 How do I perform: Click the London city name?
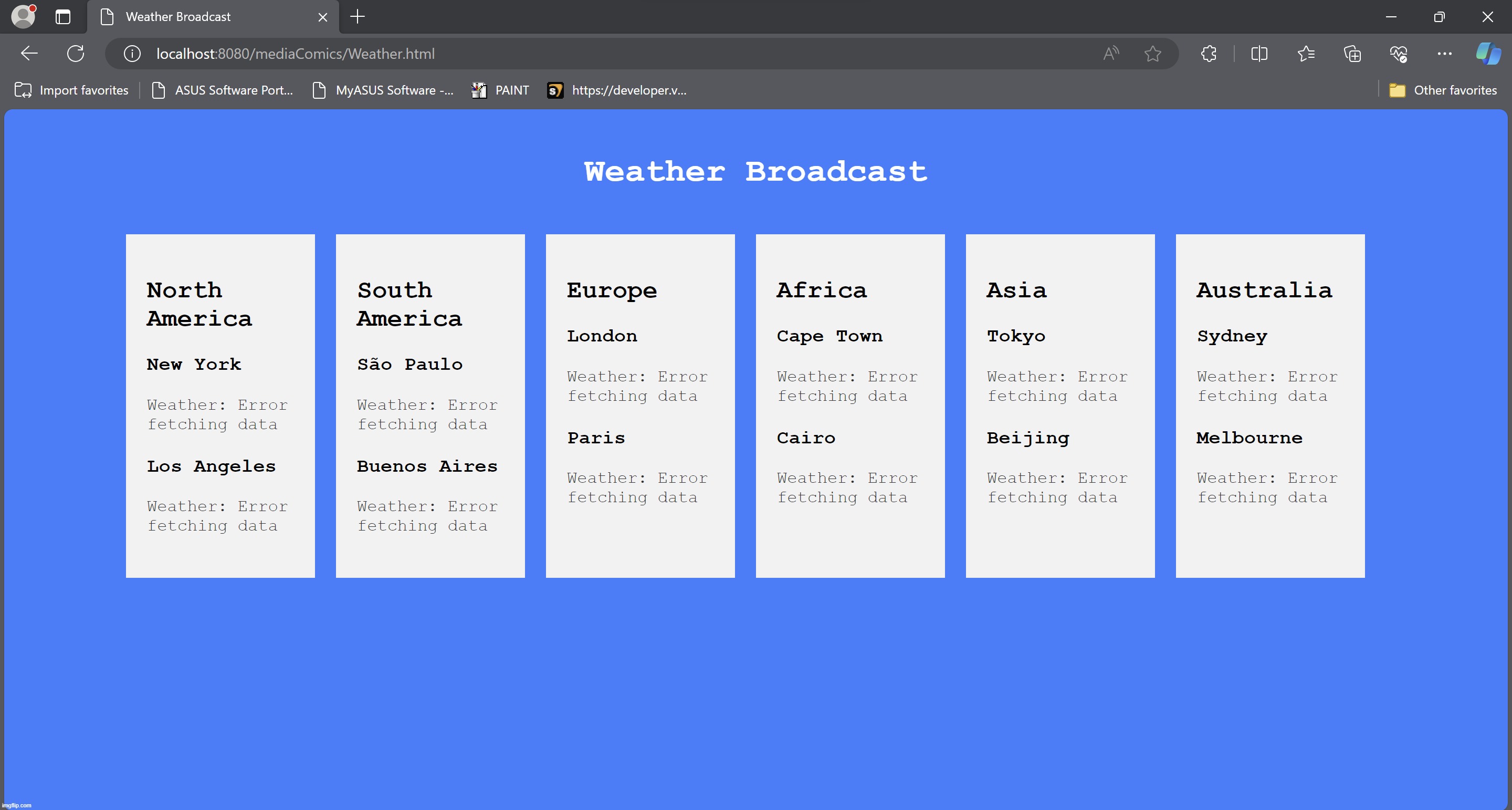pos(602,336)
